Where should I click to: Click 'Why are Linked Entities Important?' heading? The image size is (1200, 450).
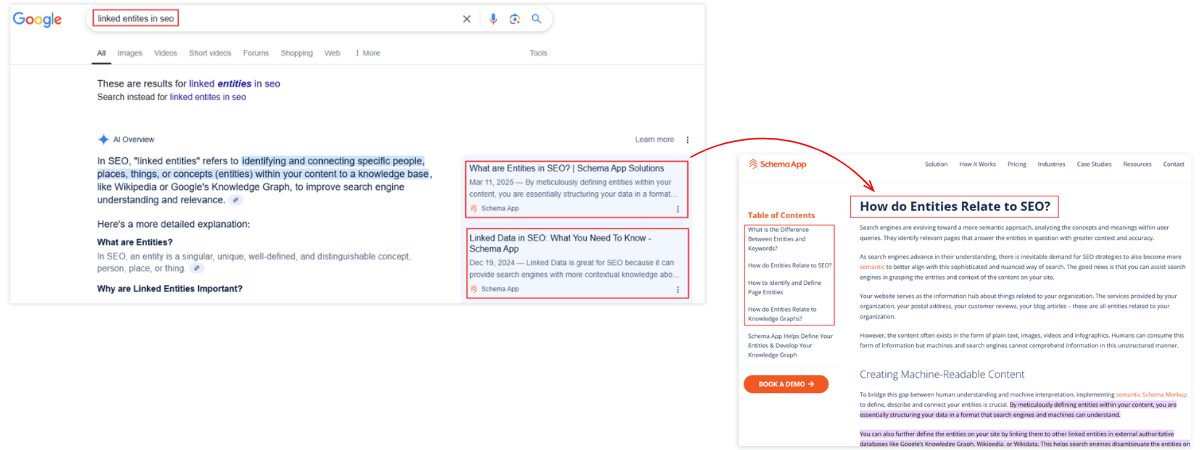click(x=170, y=289)
